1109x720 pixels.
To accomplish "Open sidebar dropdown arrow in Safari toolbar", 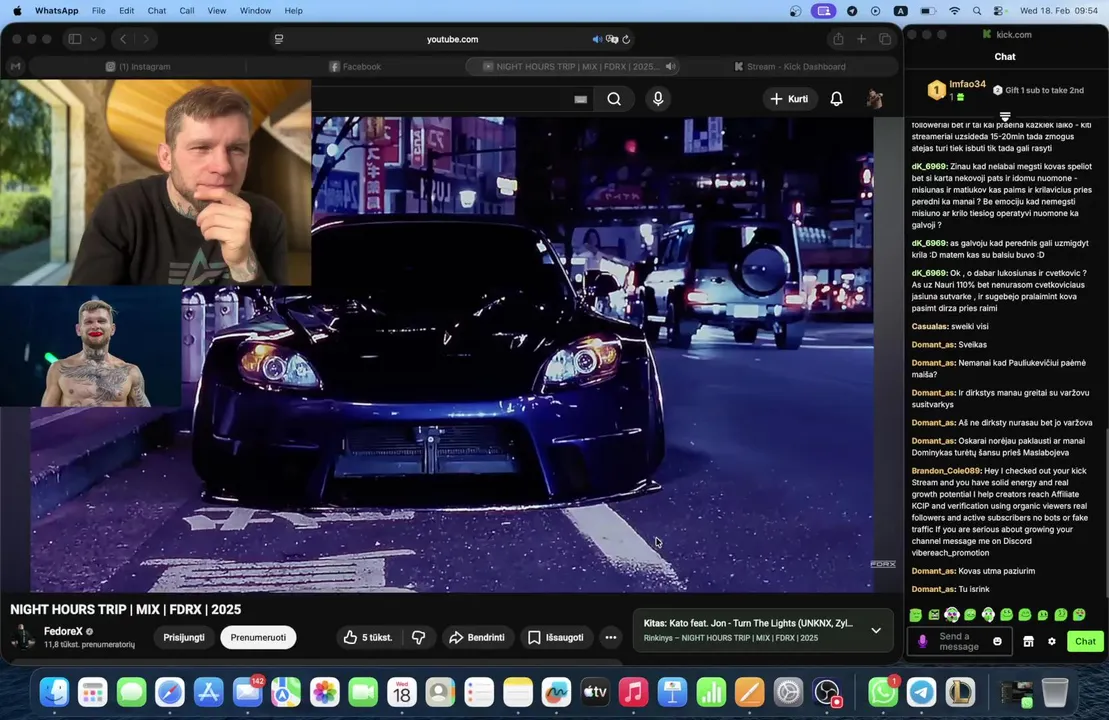I will tap(93, 40).
